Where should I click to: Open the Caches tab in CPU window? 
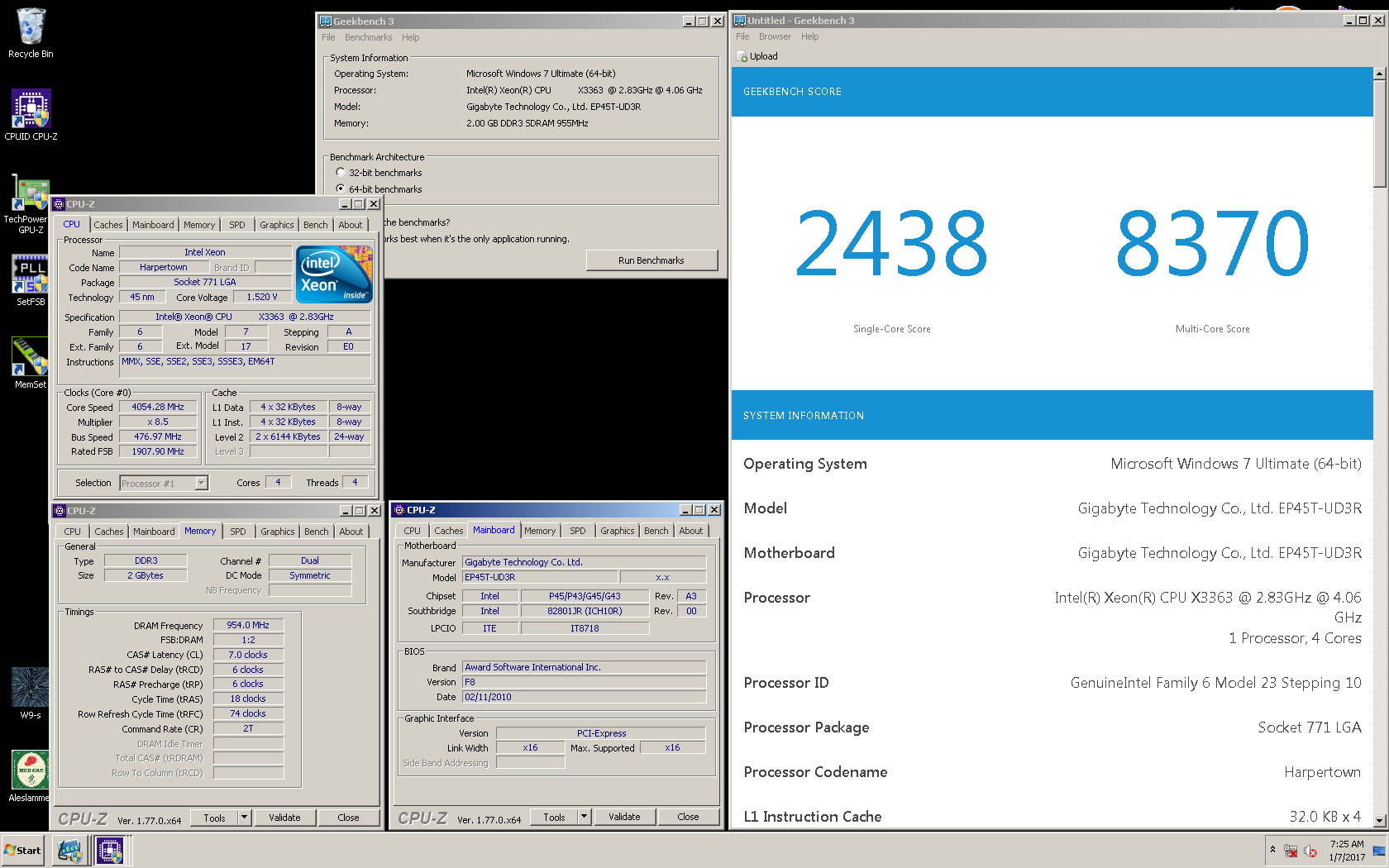click(x=107, y=225)
